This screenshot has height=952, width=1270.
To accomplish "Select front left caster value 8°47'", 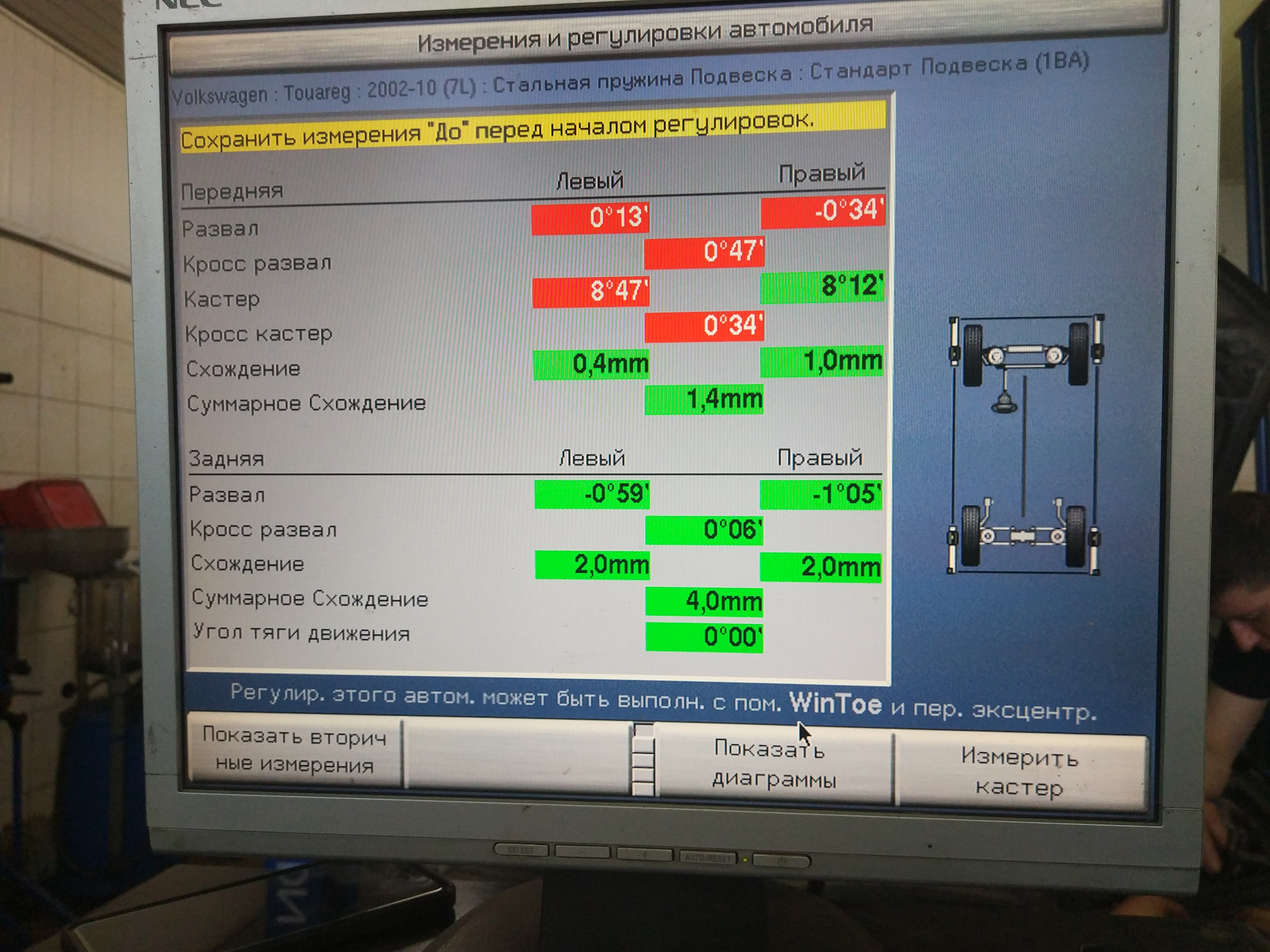I will tap(591, 291).
